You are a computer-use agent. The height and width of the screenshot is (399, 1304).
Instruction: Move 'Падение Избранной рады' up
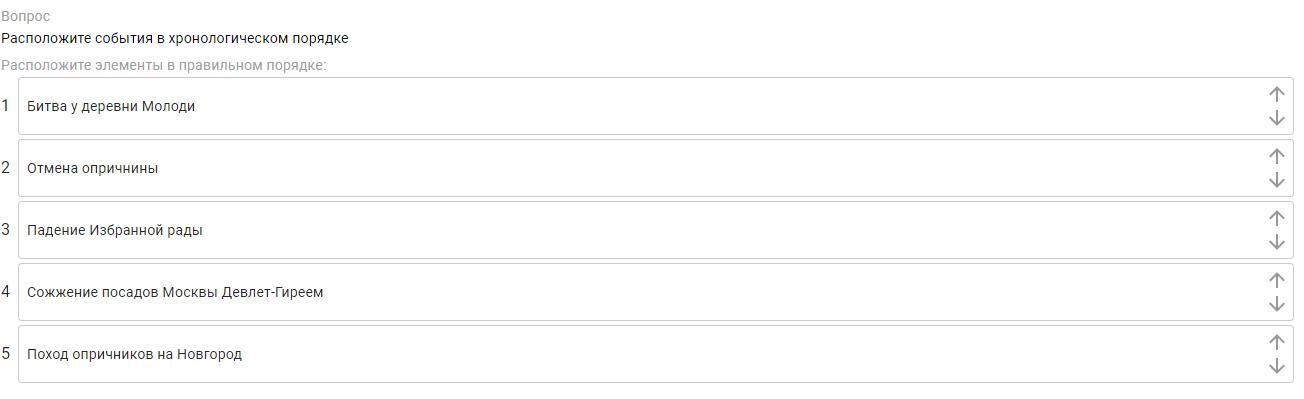(x=1276, y=218)
